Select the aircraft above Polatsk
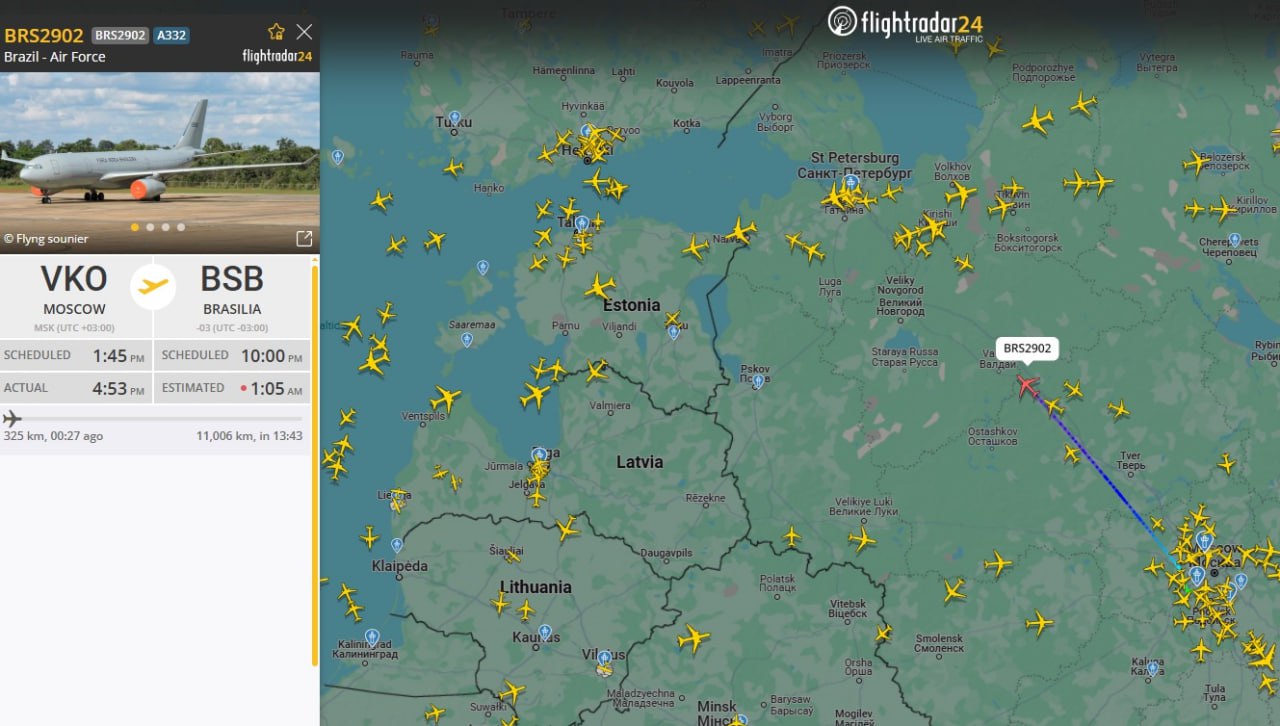1280x726 pixels. 791,537
